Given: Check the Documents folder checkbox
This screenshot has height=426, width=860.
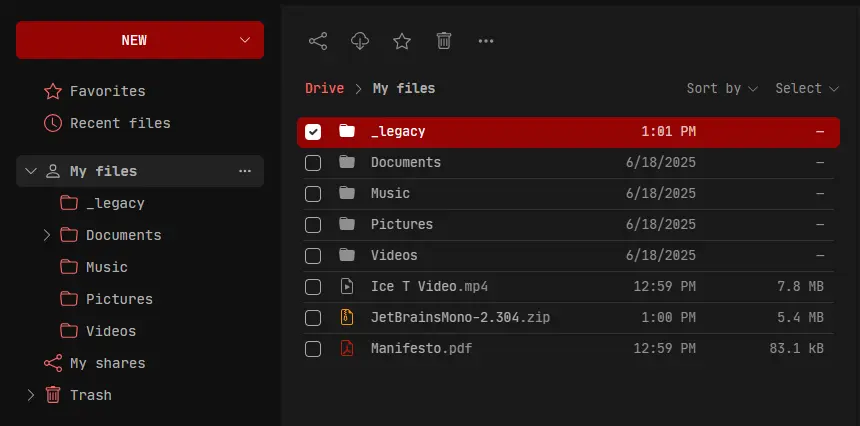Looking at the screenshot, I should click(313, 163).
